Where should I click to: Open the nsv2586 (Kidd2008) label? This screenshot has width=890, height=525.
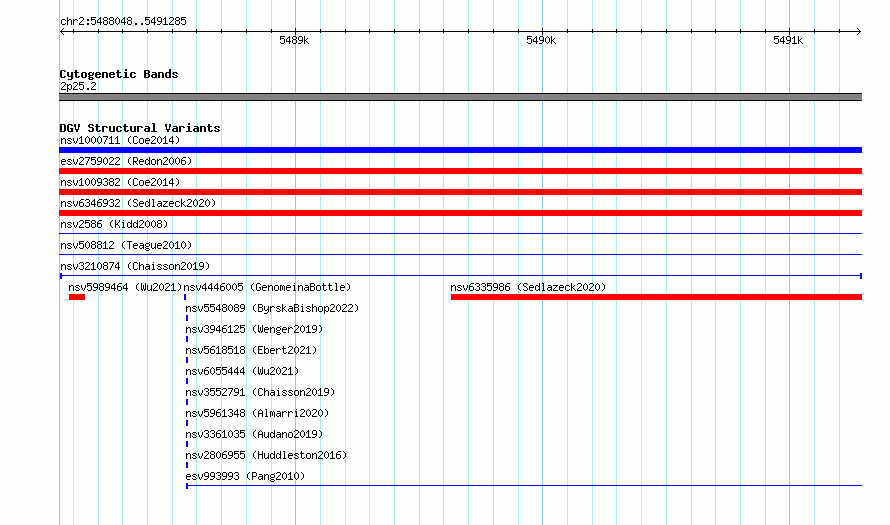(114, 224)
